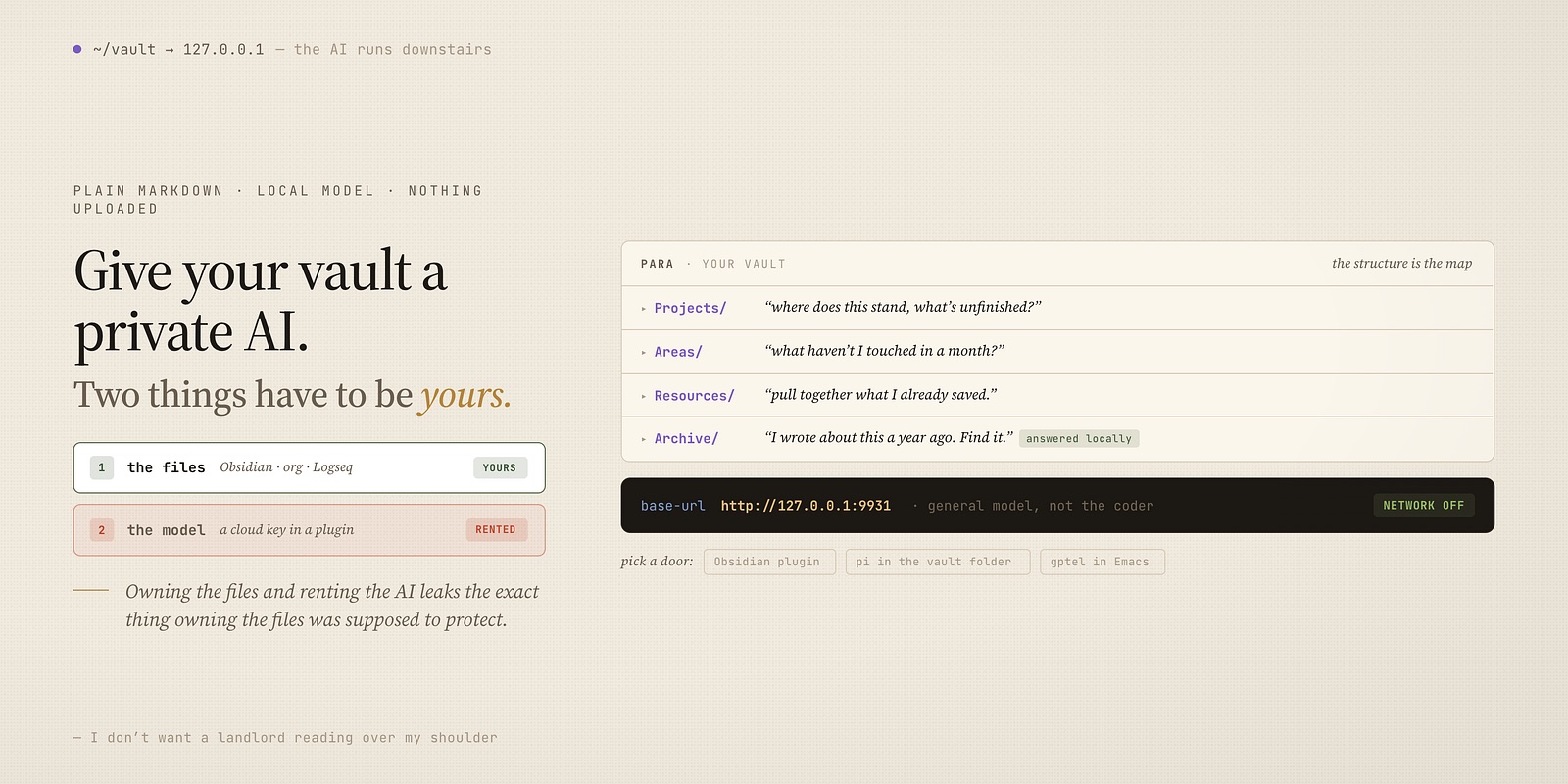Click number 2 badge for the model

pyautogui.click(x=102, y=530)
